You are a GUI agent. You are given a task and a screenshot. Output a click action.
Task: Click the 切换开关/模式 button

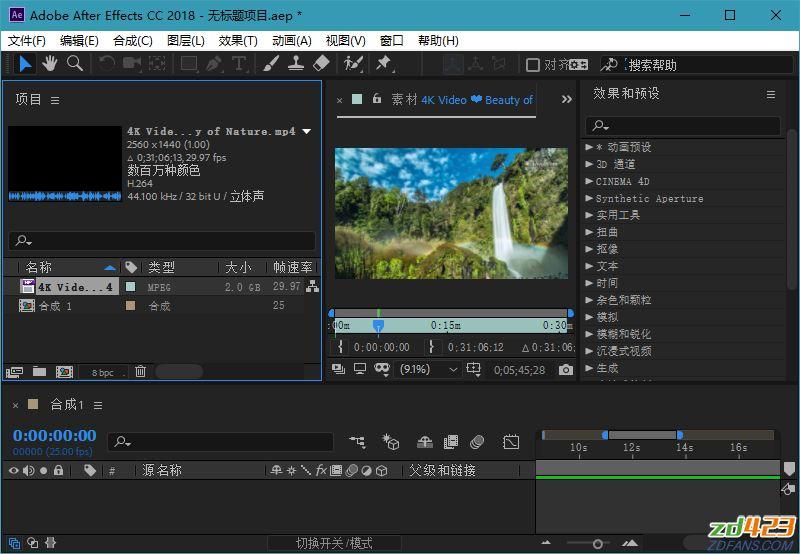(334, 543)
